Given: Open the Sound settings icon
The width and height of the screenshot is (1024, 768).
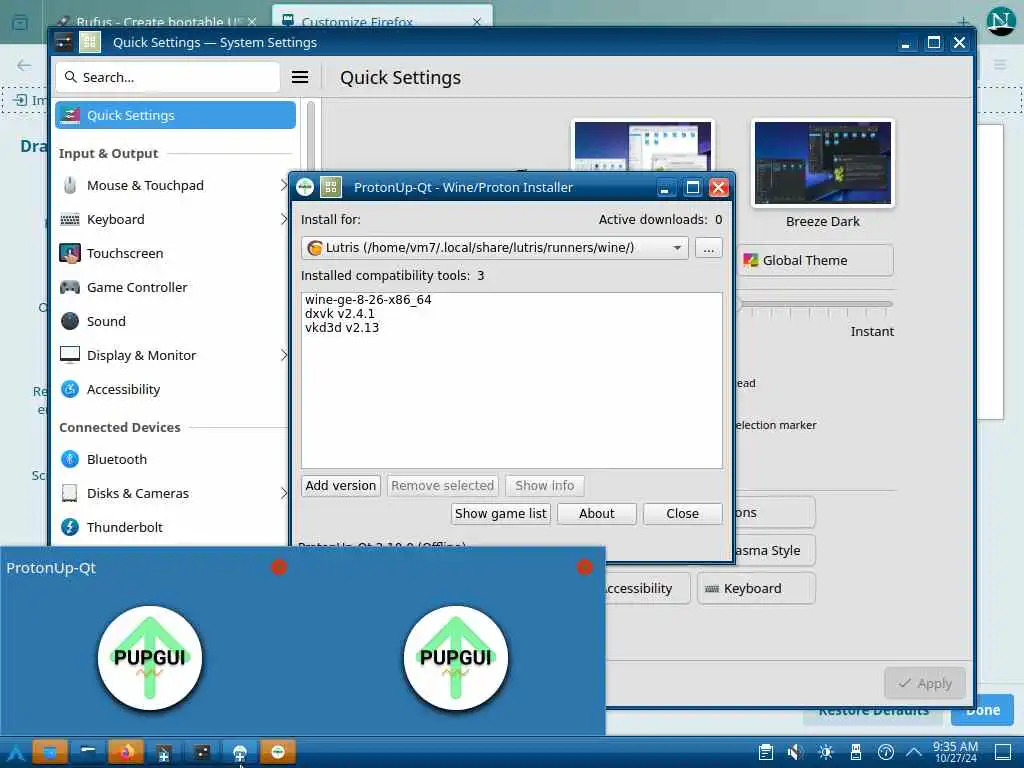Looking at the screenshot, I should [70, 321].
